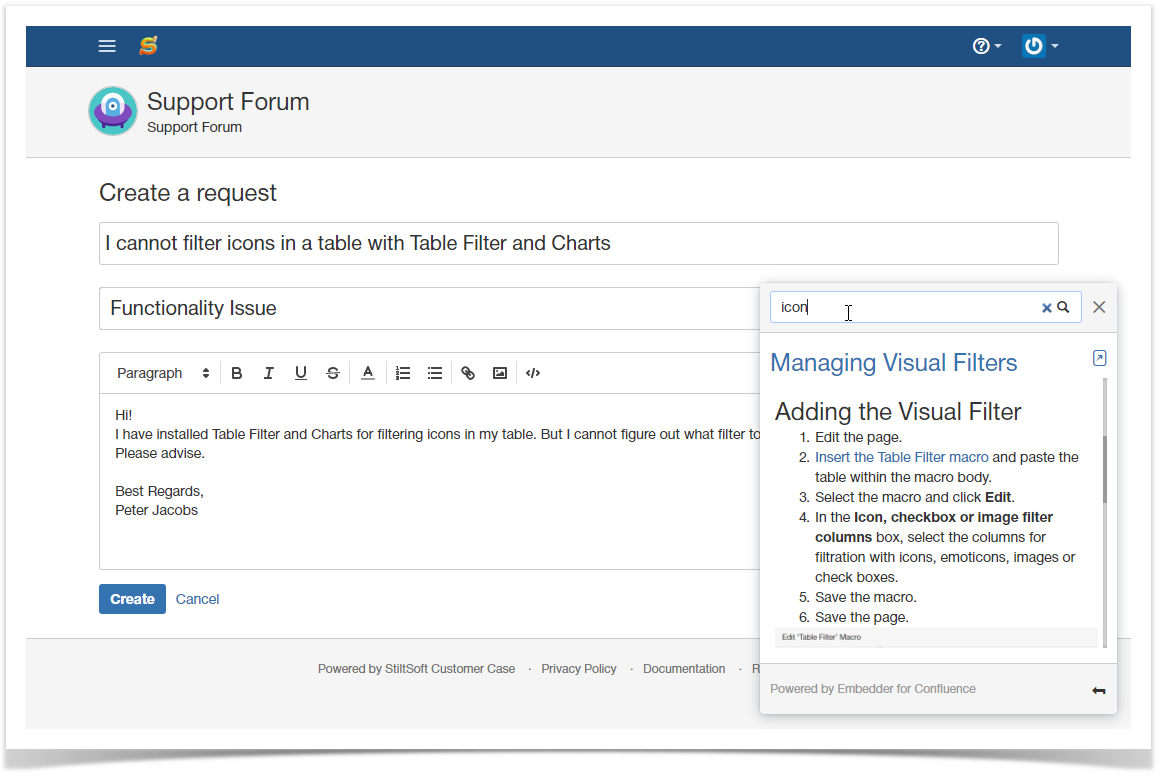Screen dimensions: 1165x778
Task: Click the 'Peter Jacobs' signature text
Action: (x=157, y=510)
